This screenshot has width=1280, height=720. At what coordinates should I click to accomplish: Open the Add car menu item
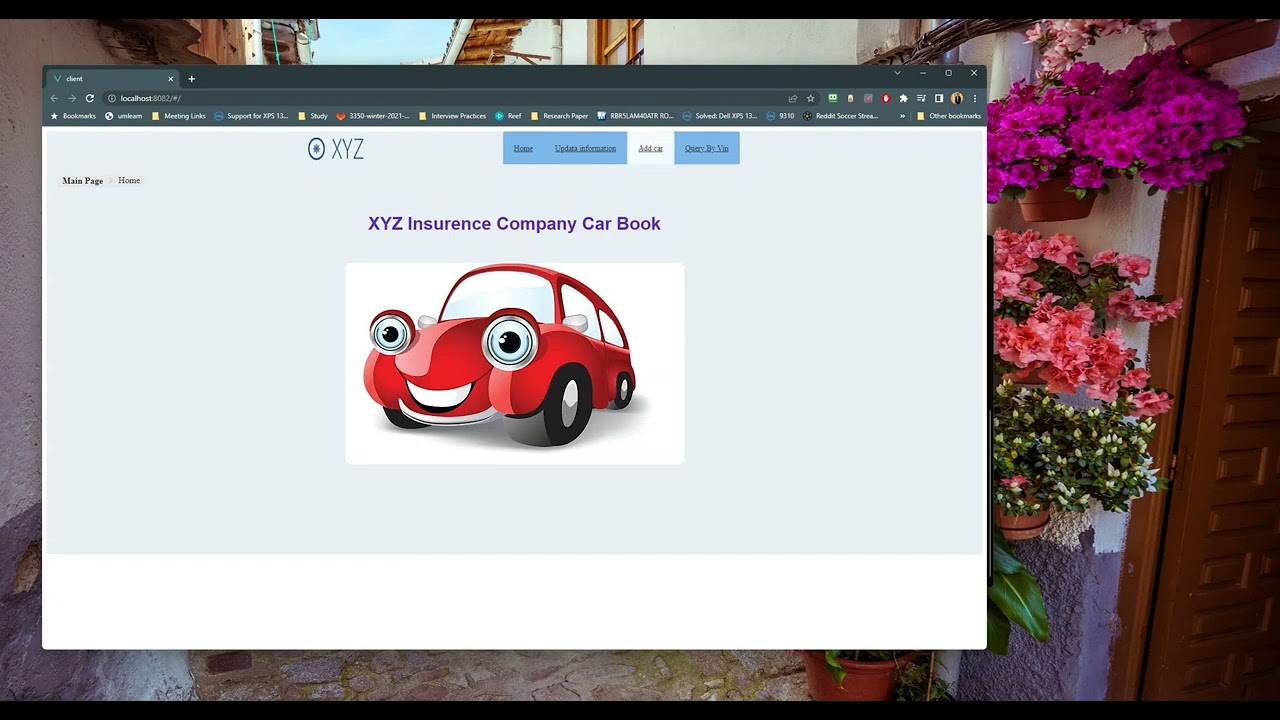(650, 148)
